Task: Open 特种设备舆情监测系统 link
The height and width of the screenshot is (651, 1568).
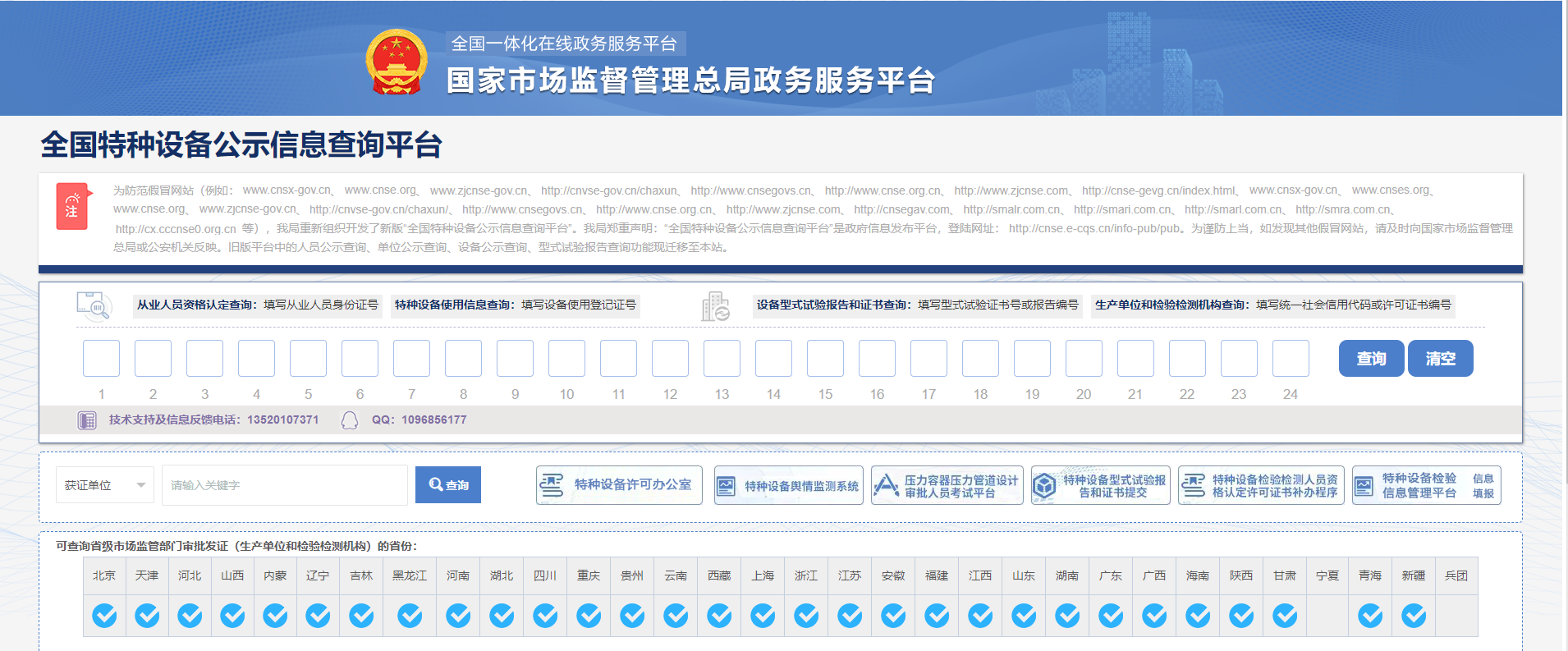Action: [788, 485]
